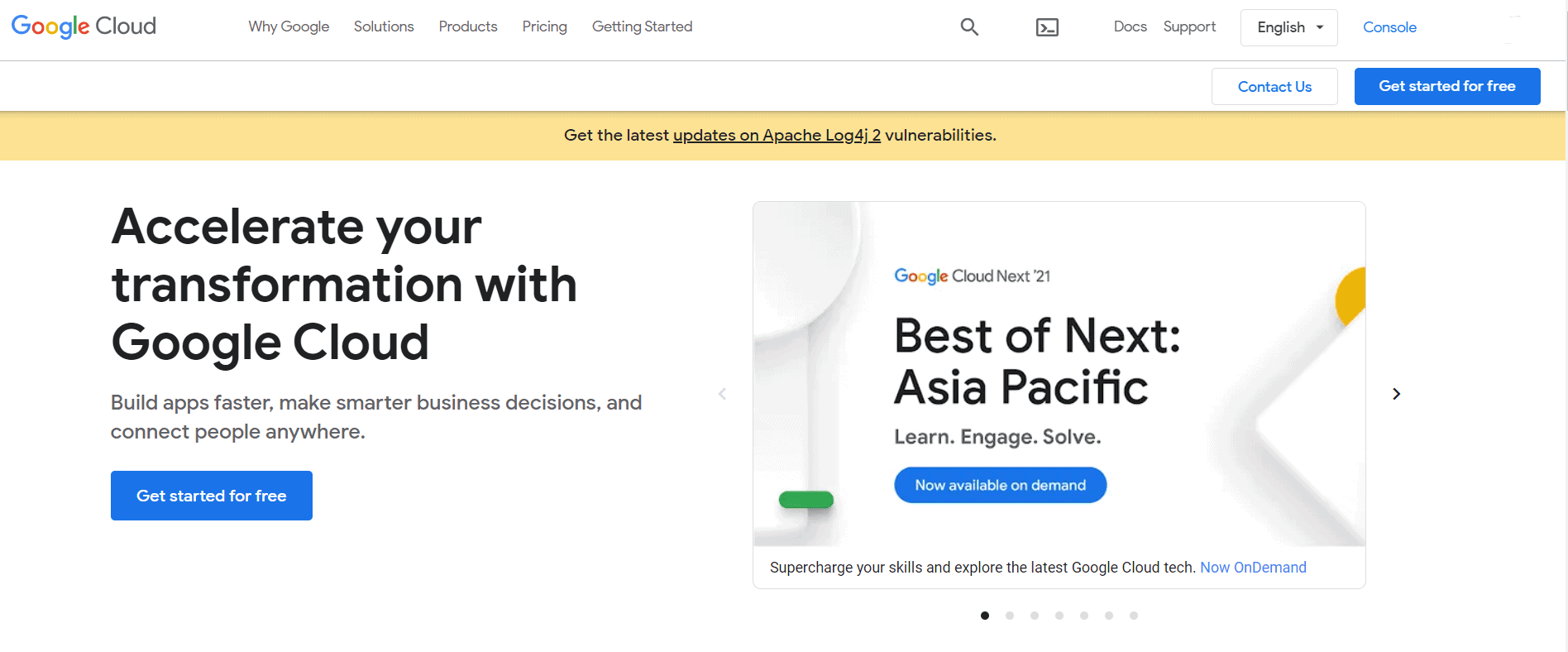
Task: Click the Now OnDemand link
Action: [x=1253, y=568]
